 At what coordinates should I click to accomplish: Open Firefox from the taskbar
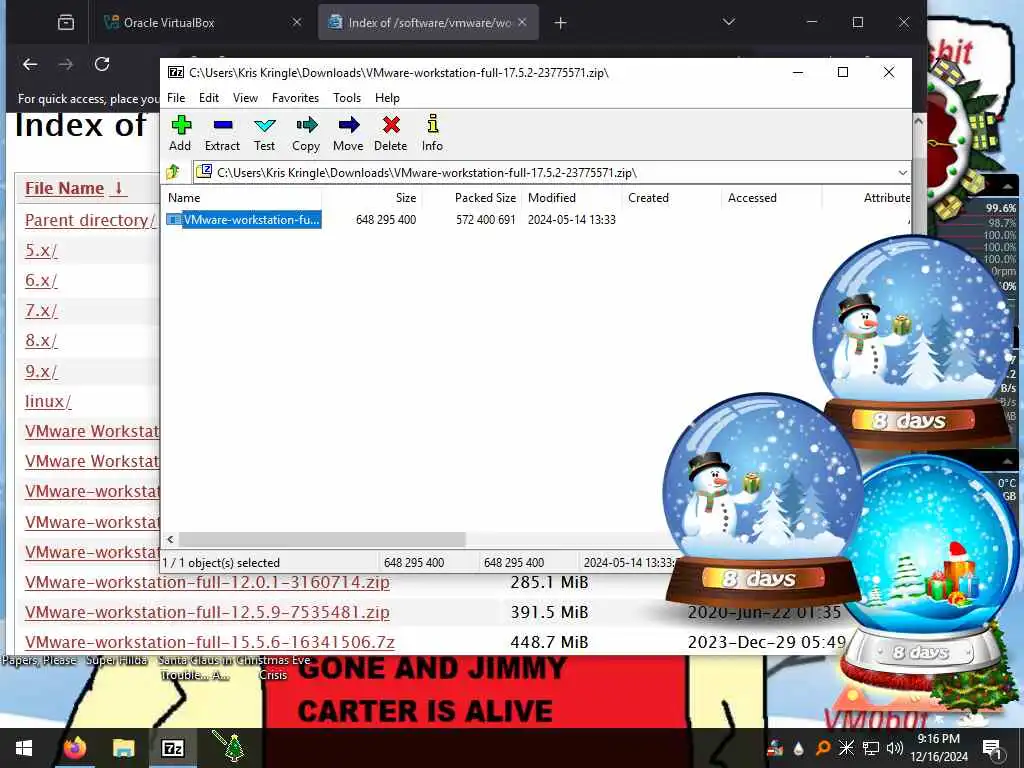75,748
